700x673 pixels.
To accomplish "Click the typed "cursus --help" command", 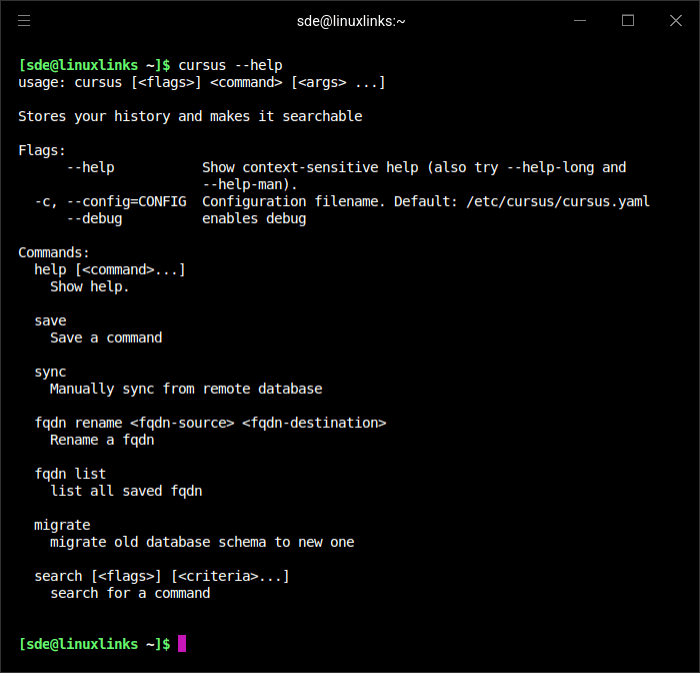I will pos(230,65).
